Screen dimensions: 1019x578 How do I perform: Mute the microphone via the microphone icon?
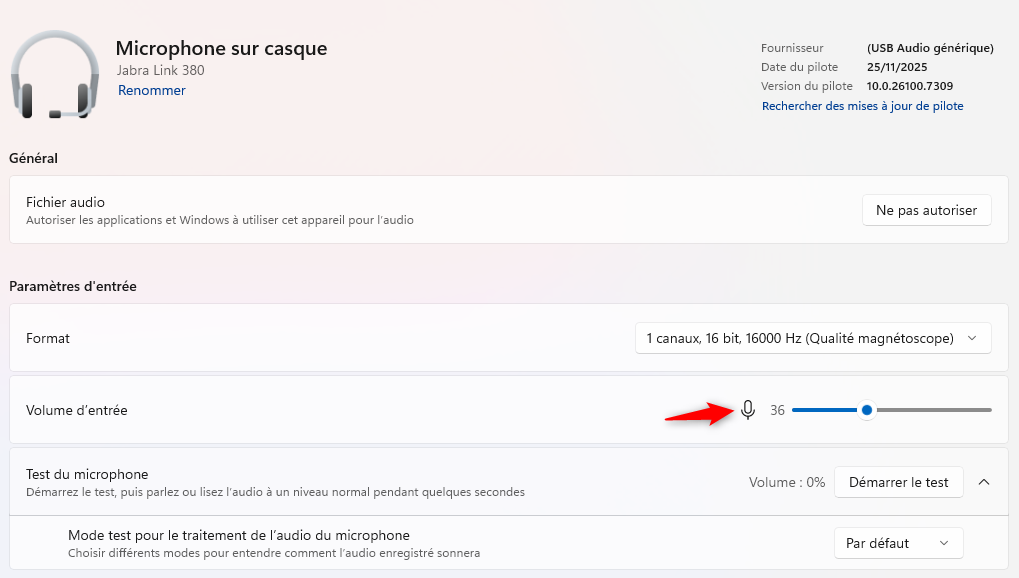pyautogui.click(x=748, y=410)
